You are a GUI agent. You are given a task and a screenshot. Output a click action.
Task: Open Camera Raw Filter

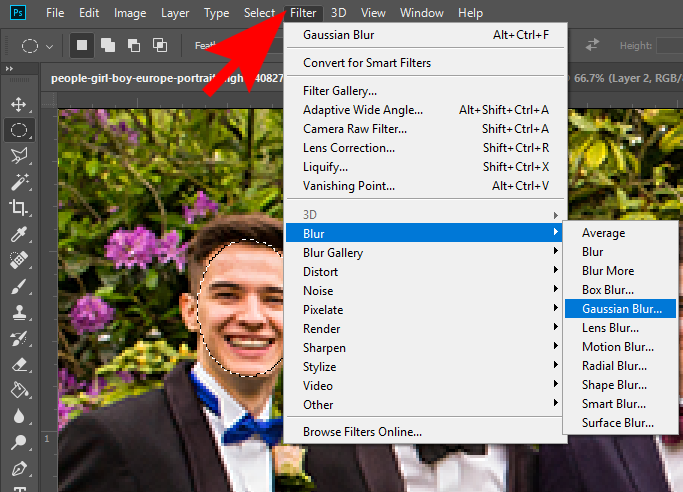425,129
